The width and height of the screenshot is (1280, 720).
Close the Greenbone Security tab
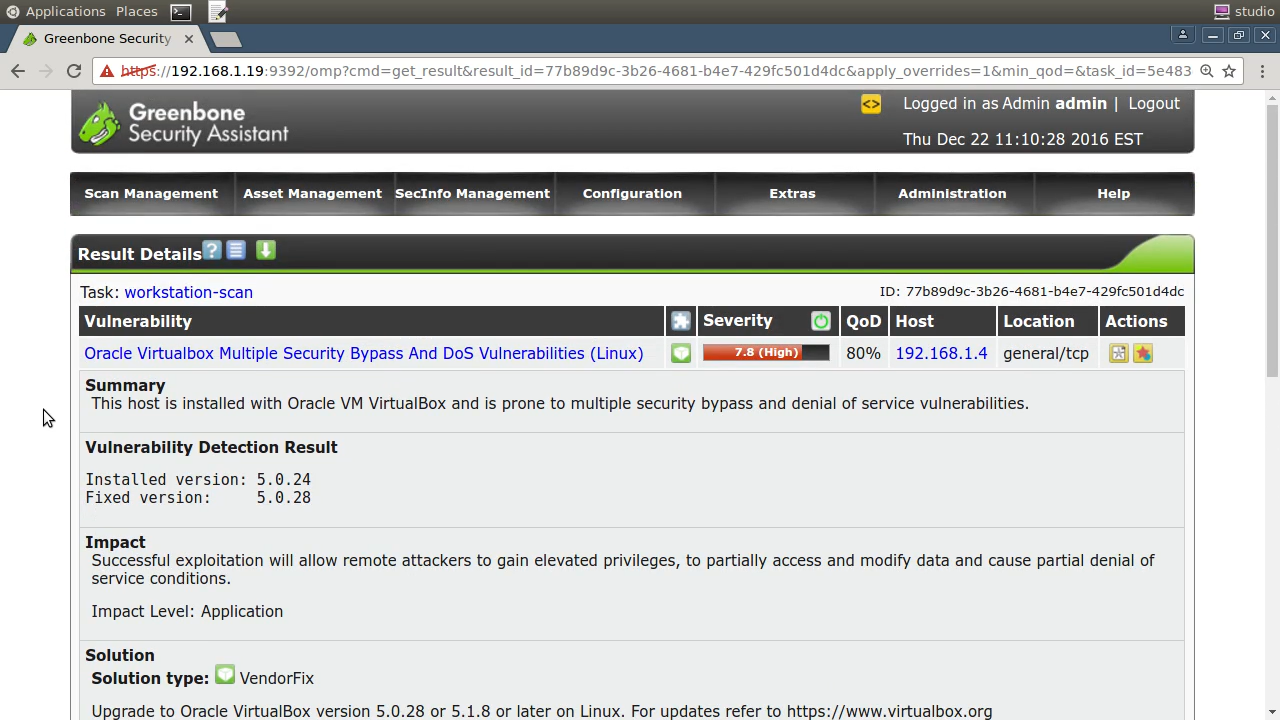[x=189, y=39]
